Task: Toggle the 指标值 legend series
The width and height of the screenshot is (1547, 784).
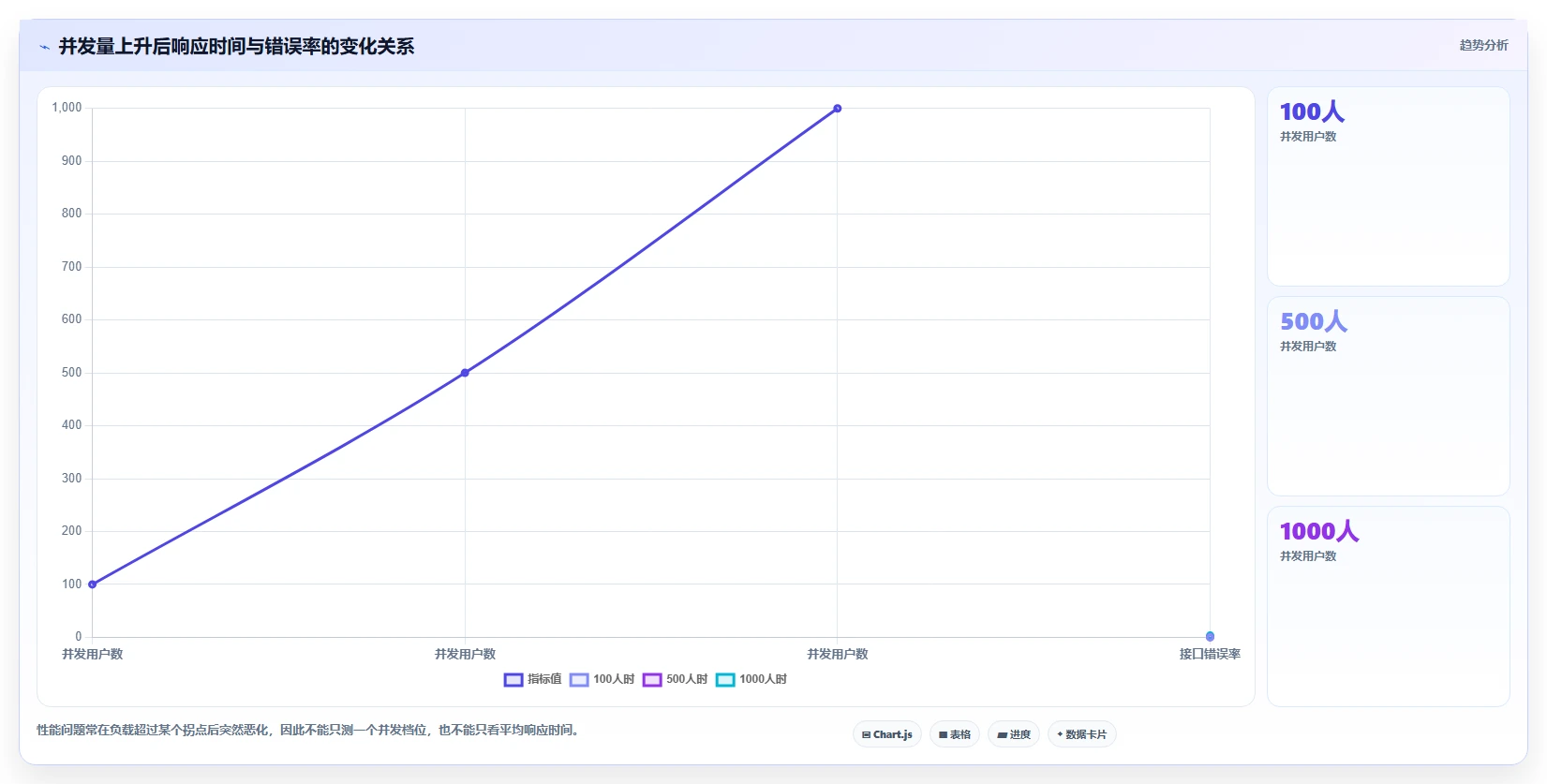Action: [533, 679]
